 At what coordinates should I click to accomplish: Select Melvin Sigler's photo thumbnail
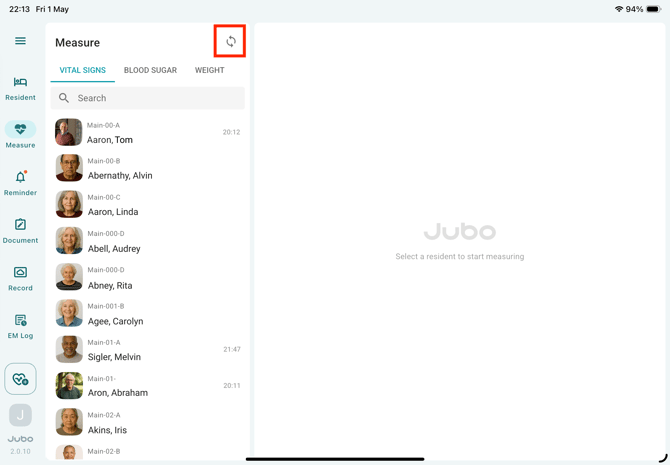pos(69,350)
